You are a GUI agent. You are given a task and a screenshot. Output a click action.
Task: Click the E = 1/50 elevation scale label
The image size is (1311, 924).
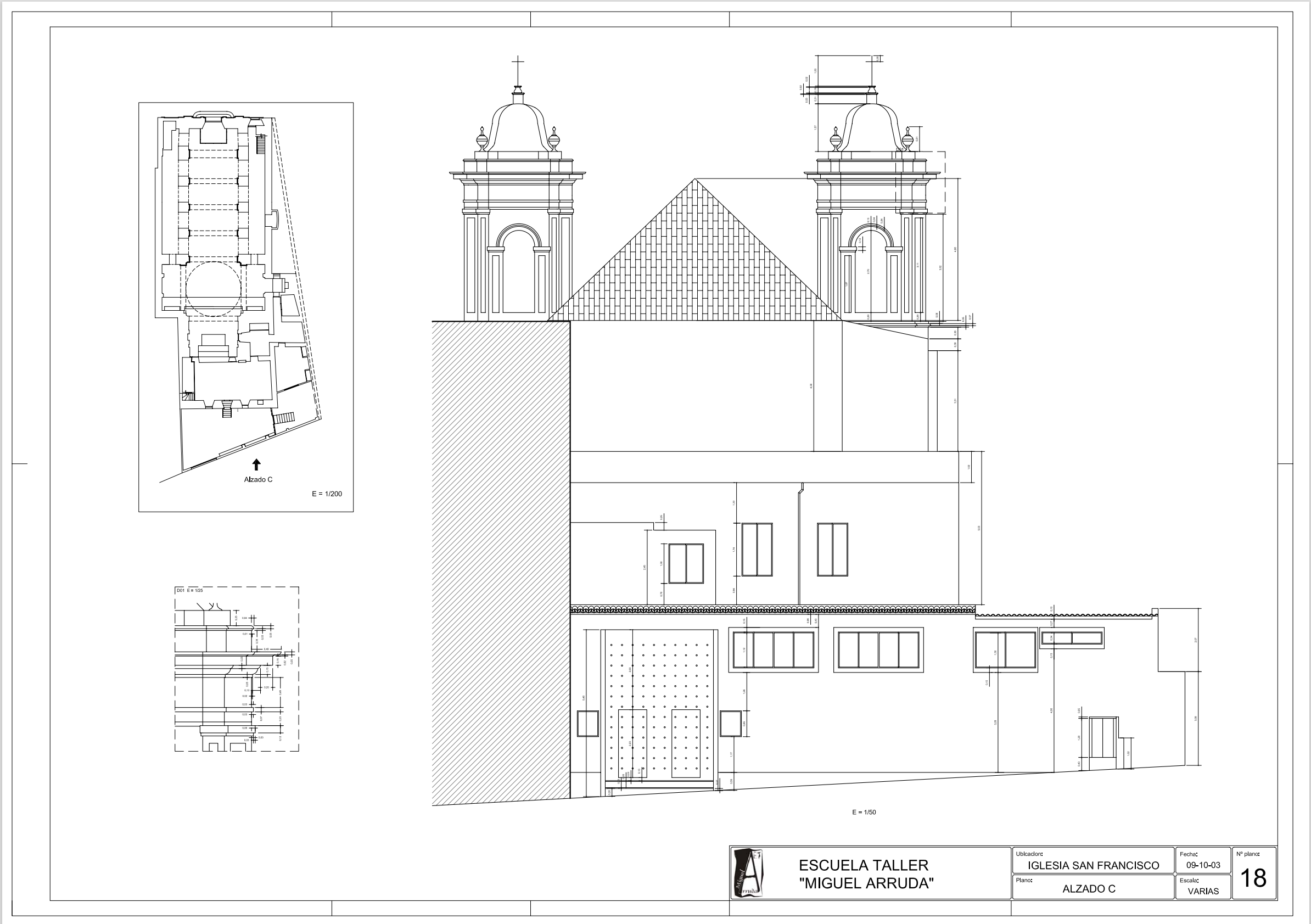pos(864,812)
